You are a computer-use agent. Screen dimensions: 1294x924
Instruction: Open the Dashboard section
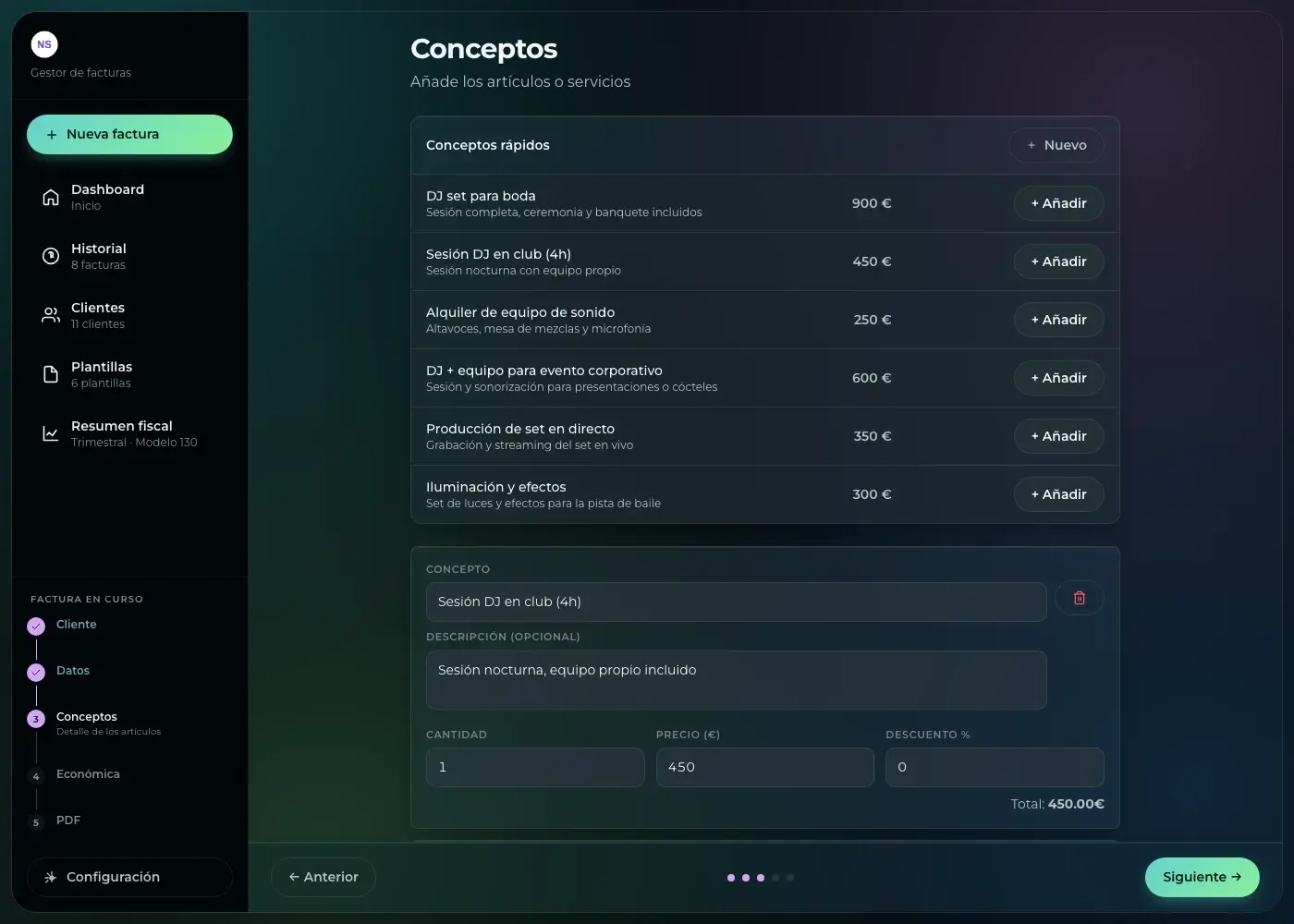click(x=129, y=197)
